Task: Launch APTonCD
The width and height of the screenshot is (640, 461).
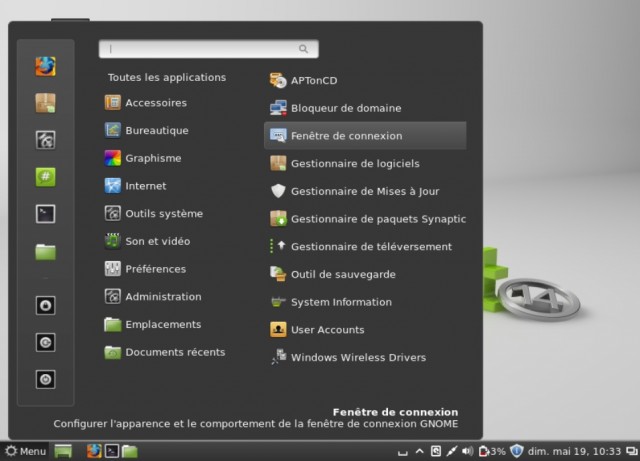Action: (x=365, y=80)
